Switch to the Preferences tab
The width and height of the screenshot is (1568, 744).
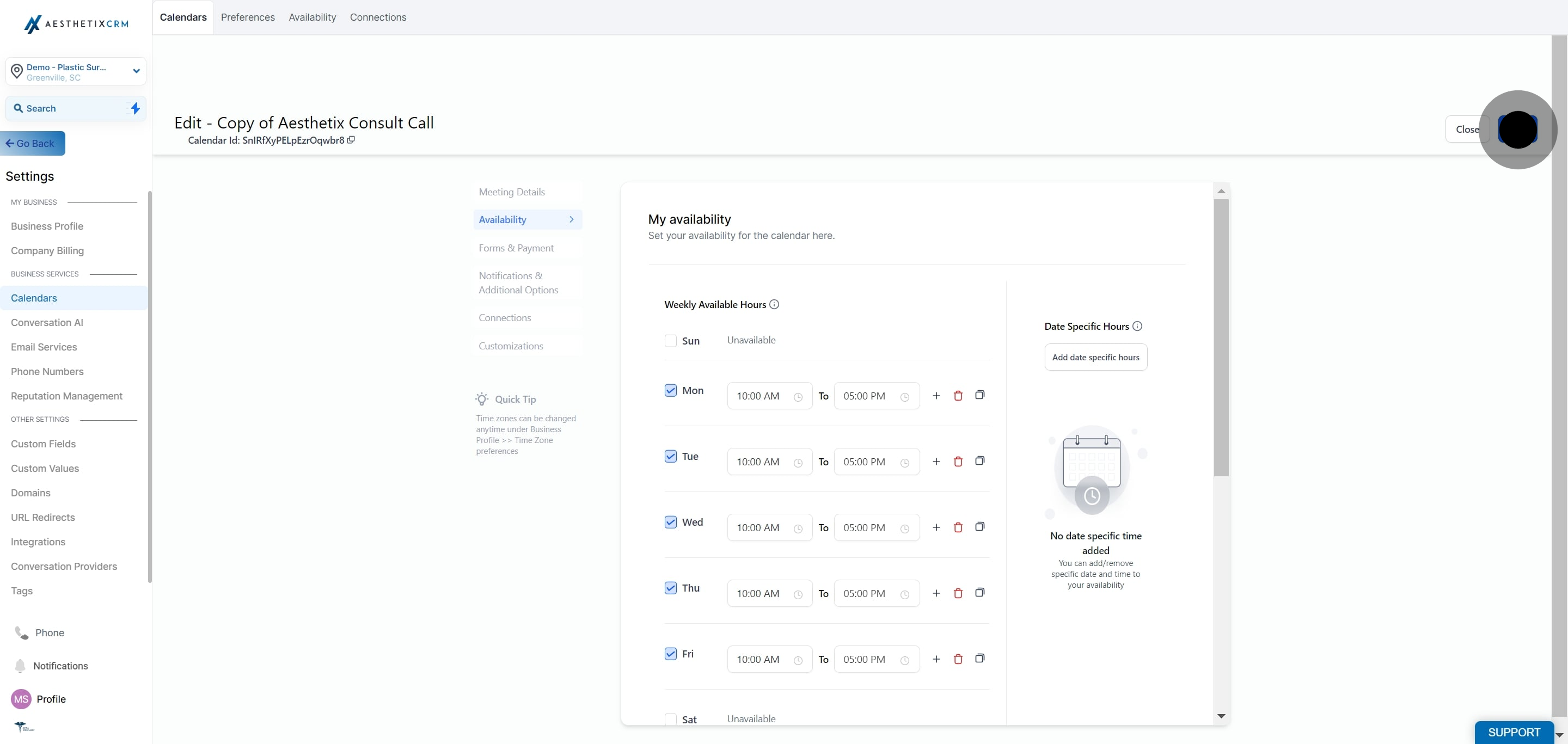(248, 17)
